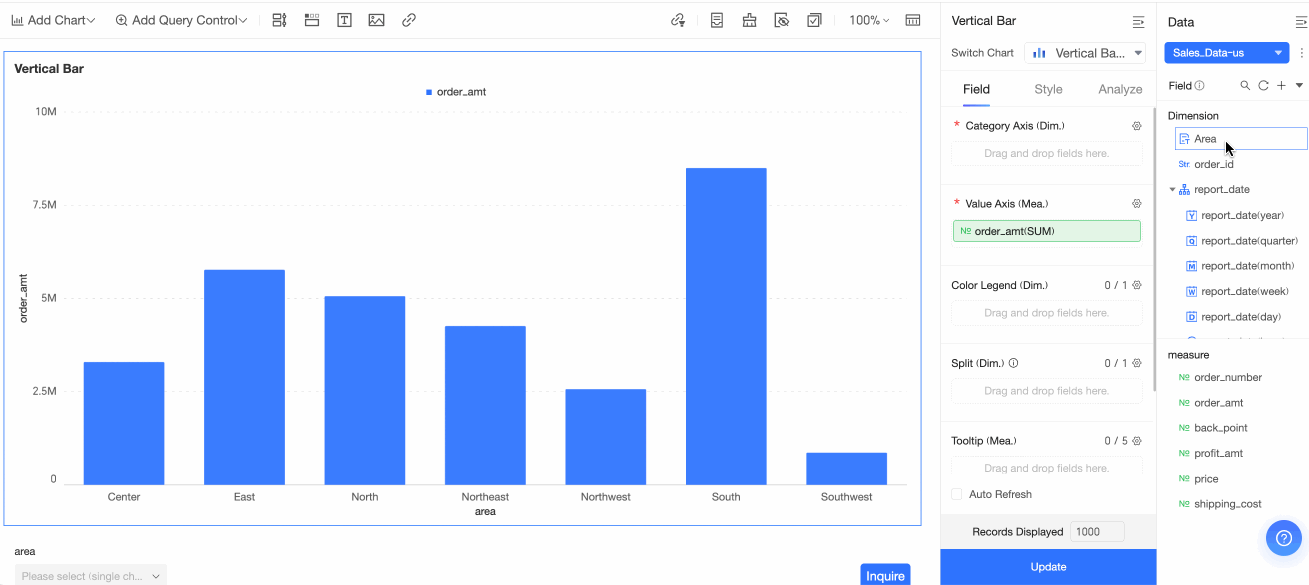Image resolution: width=1309 pixels, height=585 pixels.
Task: Click Category Axis drop field area
Action: coord(1046,153)
